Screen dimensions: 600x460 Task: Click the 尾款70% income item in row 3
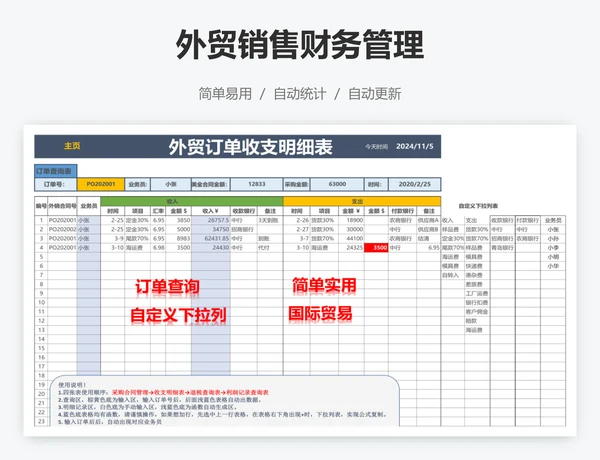[137, 238]
